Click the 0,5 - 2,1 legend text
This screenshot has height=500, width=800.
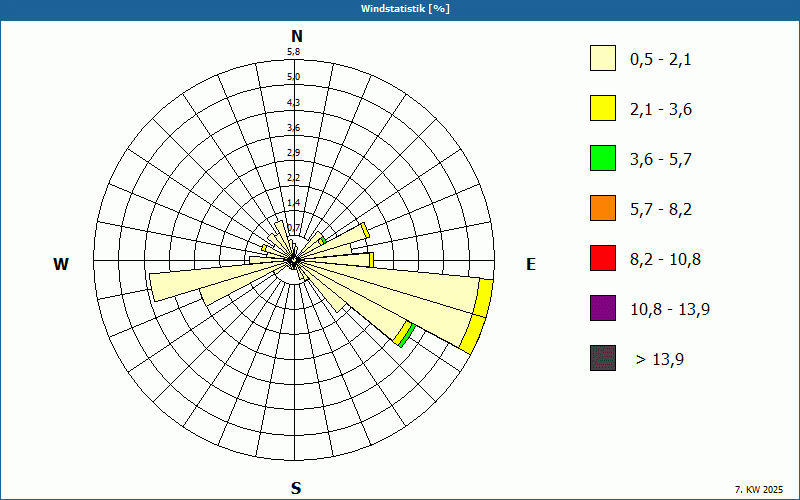(661, 60)
